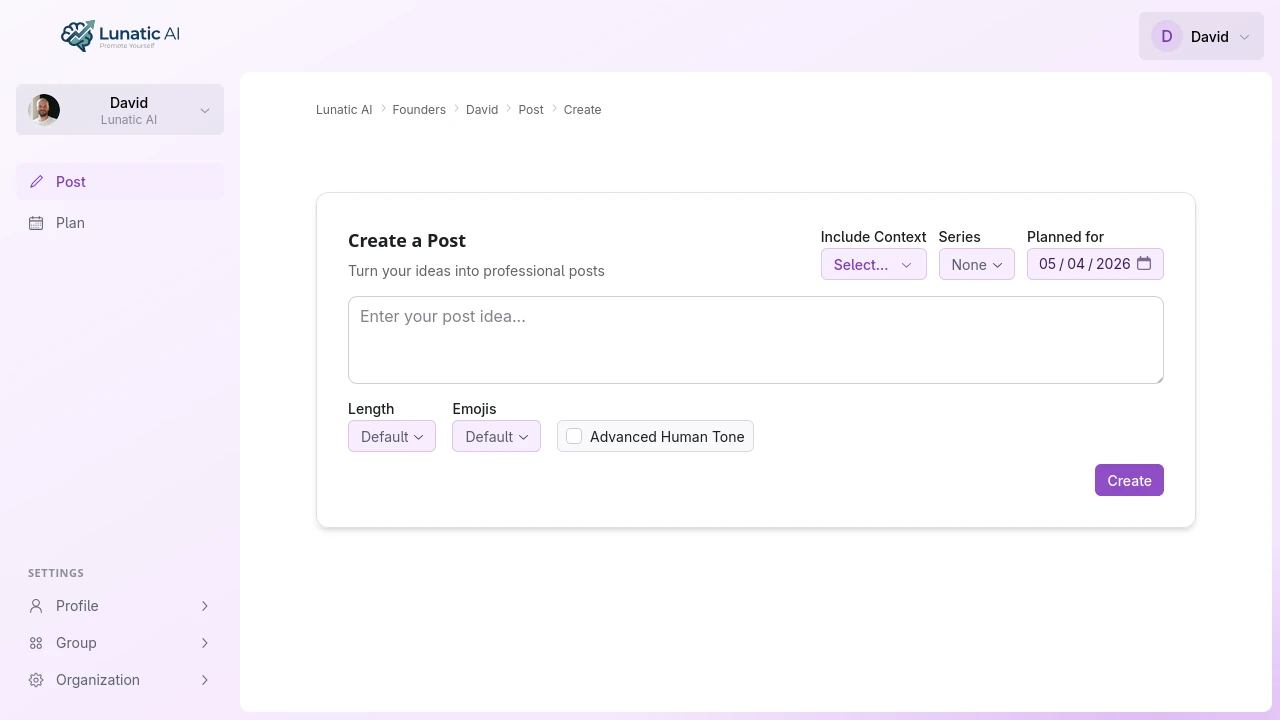Open Group settings label

pyautogui.click(x=76, y=643)
